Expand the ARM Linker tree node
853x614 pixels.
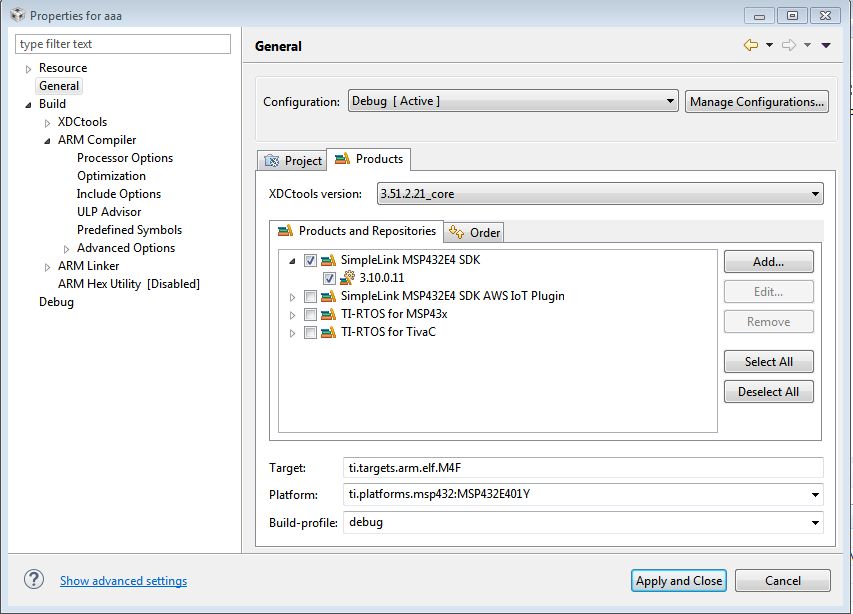(x=48, y=266)
